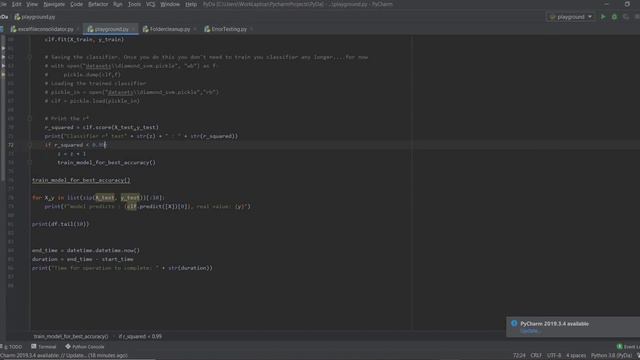Click the line and column indicator 72:24
The width and height of the screenshot is (640, 360).
(519, 356)
